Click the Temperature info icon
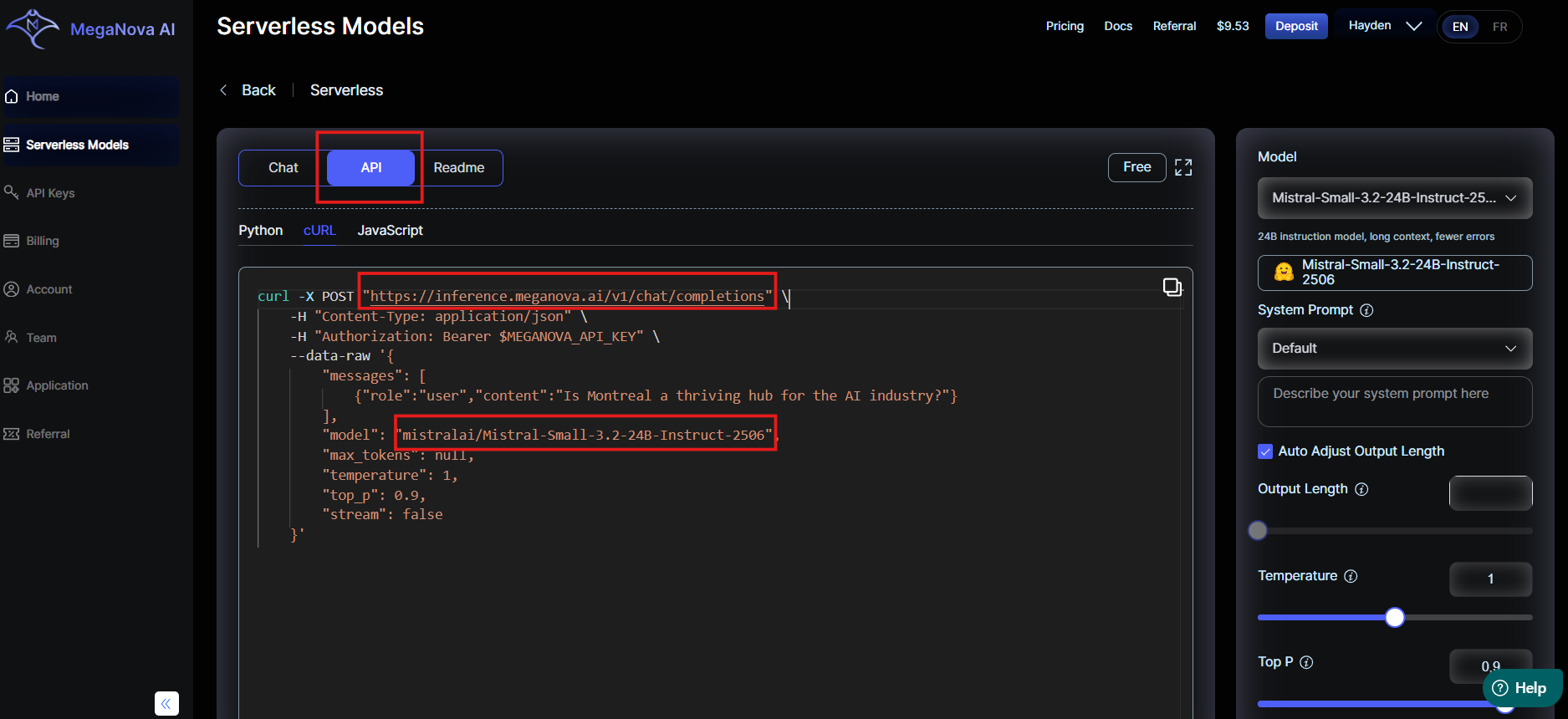The width and height of the screenshot is (1568, 719). coord(1351,576)
